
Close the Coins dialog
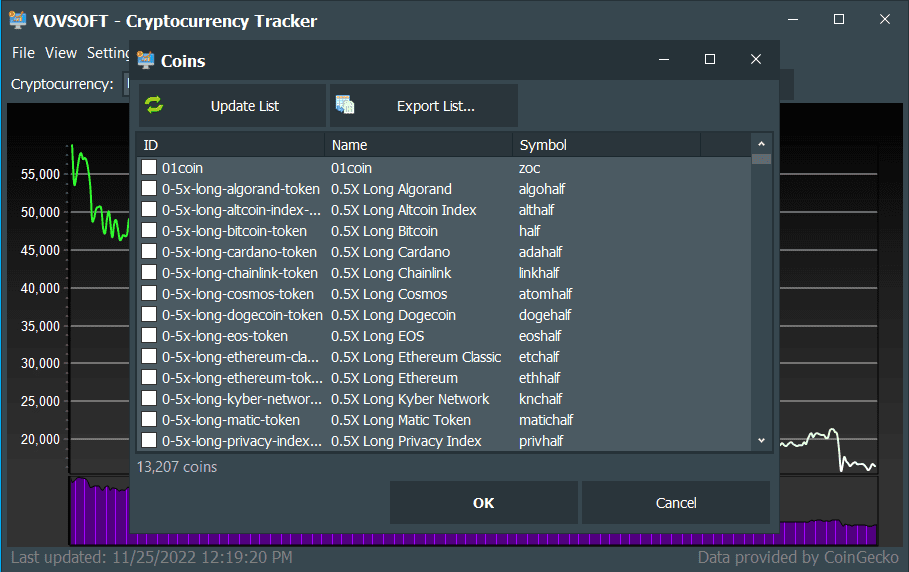point(756,60)
